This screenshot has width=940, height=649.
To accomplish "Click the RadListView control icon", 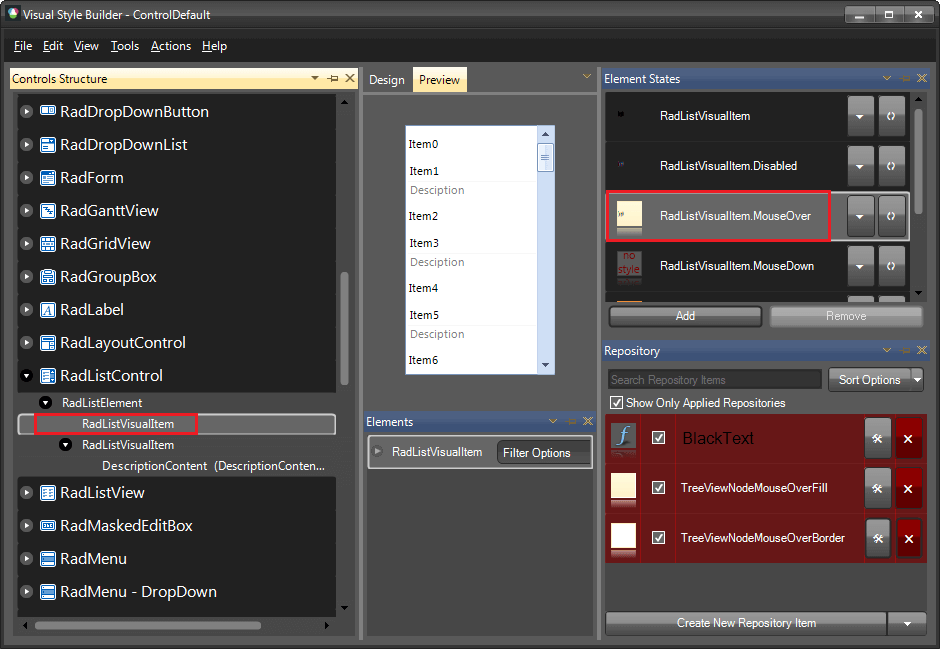I will click(47, 493).
